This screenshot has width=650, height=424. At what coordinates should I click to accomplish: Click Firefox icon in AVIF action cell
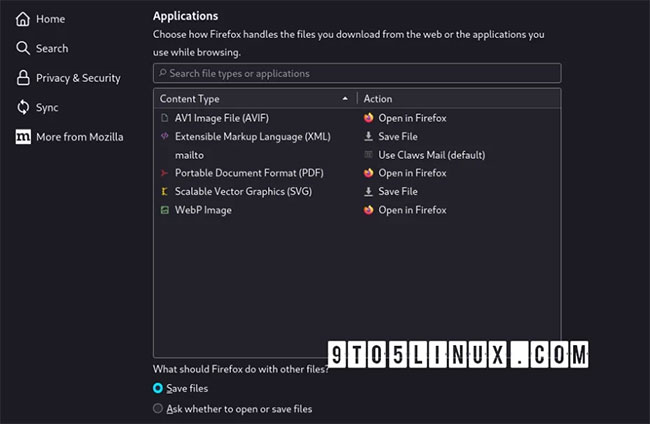[x=368, y=118]
